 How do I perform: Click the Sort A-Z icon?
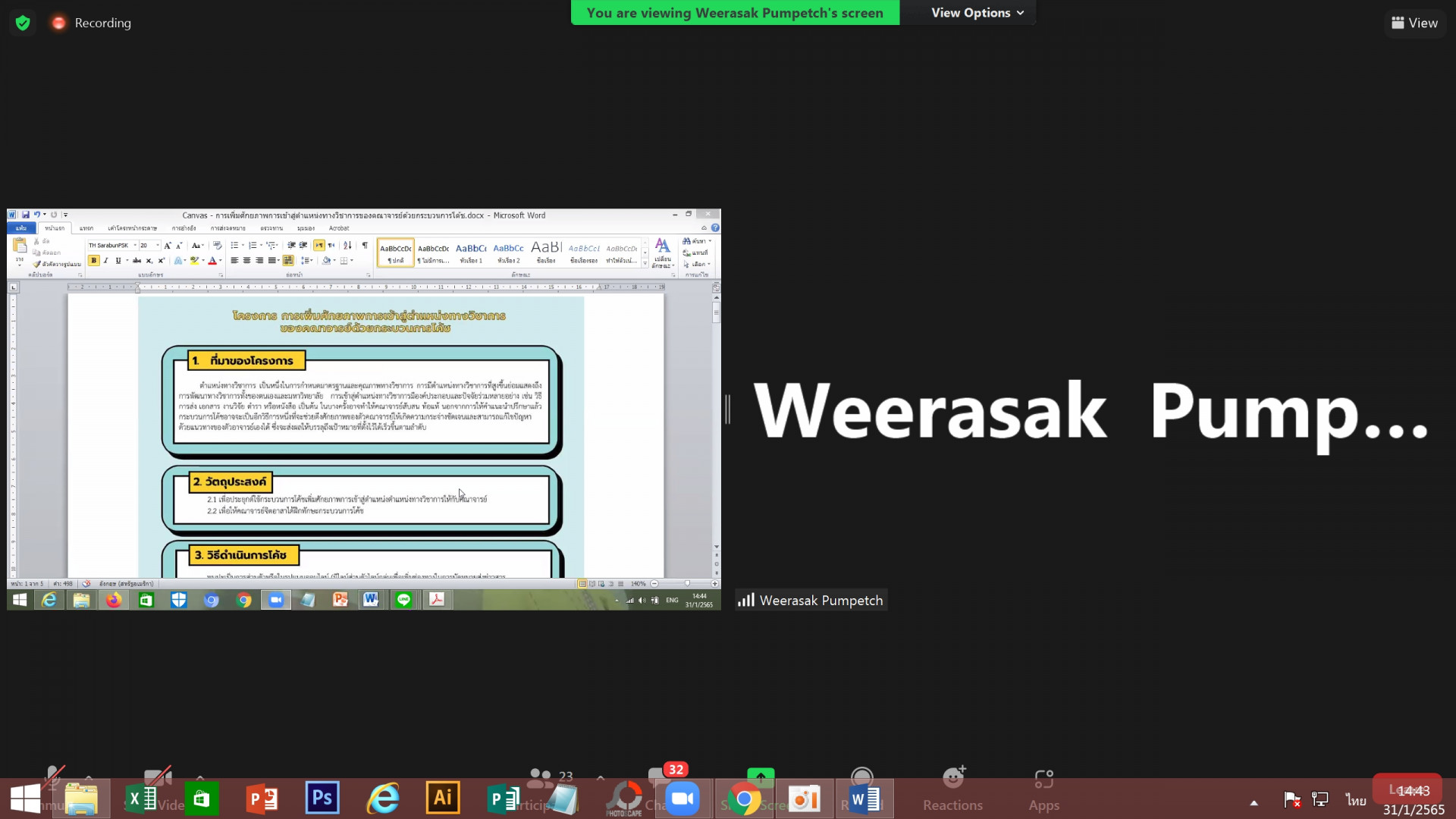click(x=347, y=245)
